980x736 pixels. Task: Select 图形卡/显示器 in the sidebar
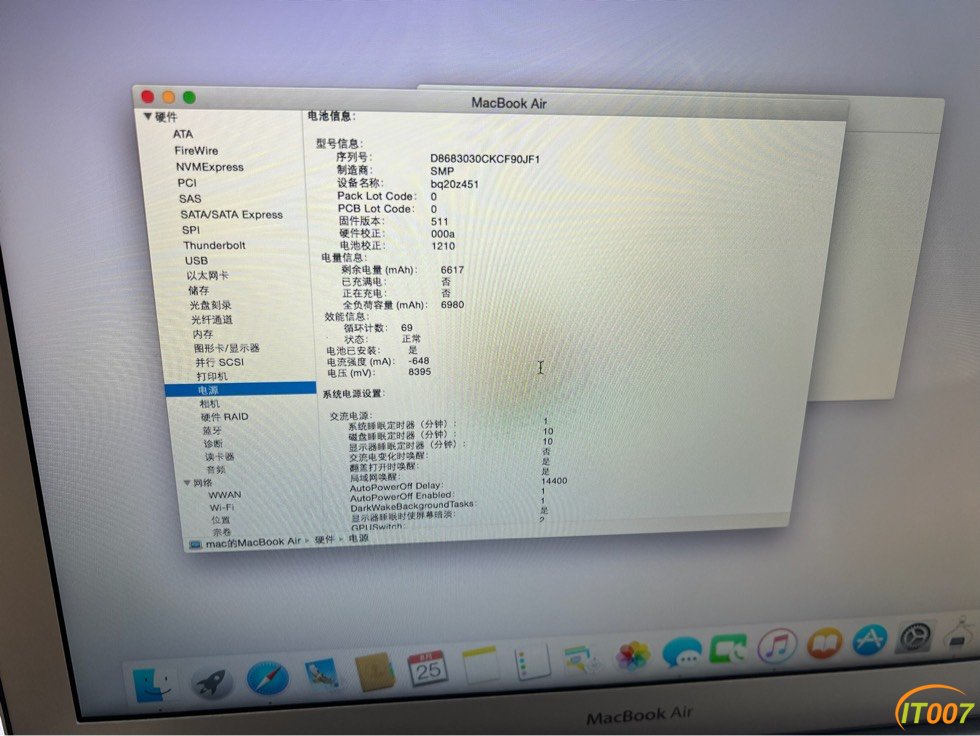coord(226,348)
